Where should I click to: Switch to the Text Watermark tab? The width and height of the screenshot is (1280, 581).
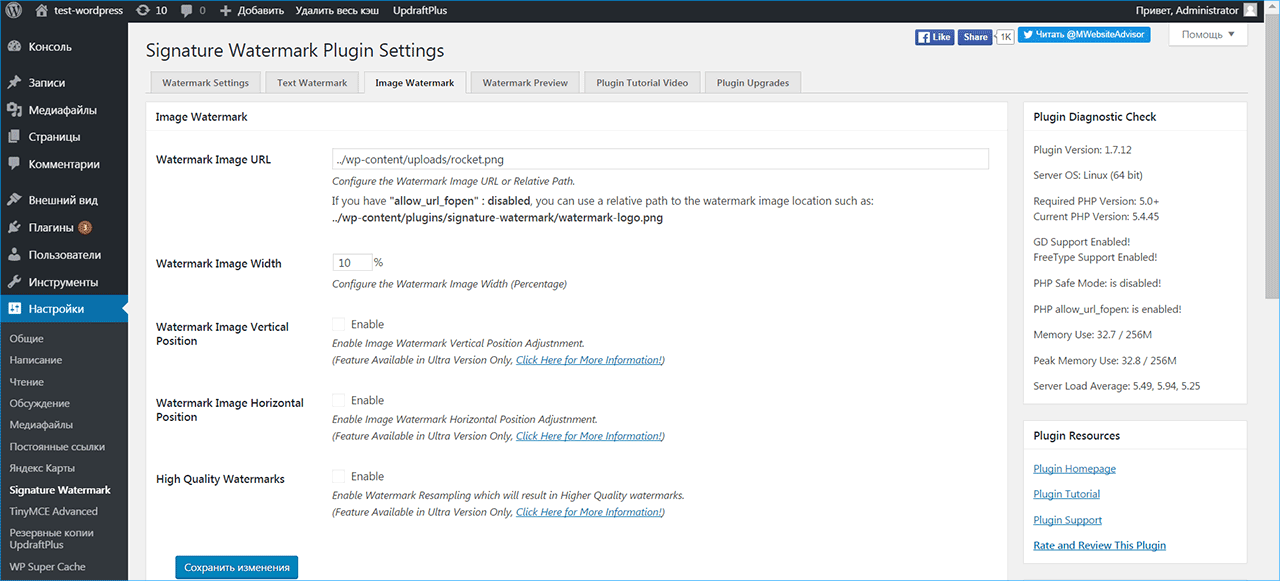[x=312, y=83]
